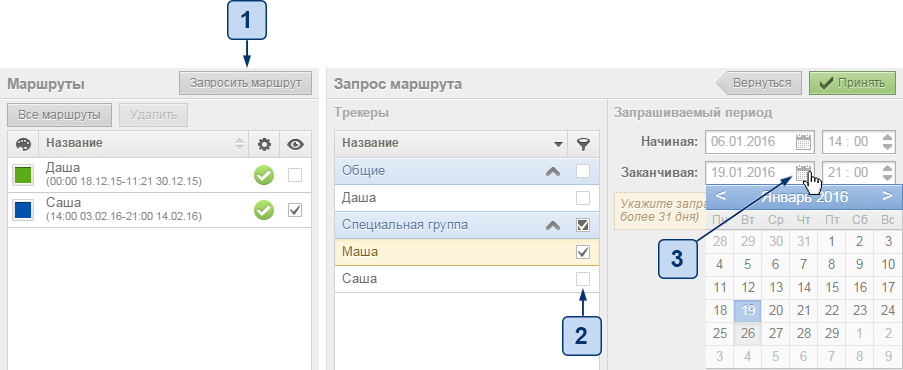Click the eye visibility column header

pyautogui.click(x=295, y=144)
